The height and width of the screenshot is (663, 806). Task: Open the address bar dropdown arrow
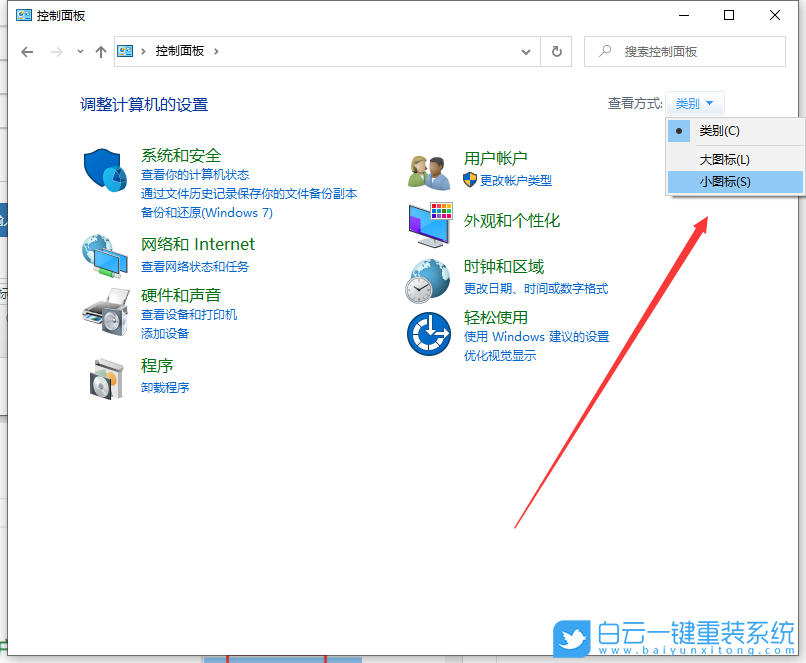click(526, 51)
